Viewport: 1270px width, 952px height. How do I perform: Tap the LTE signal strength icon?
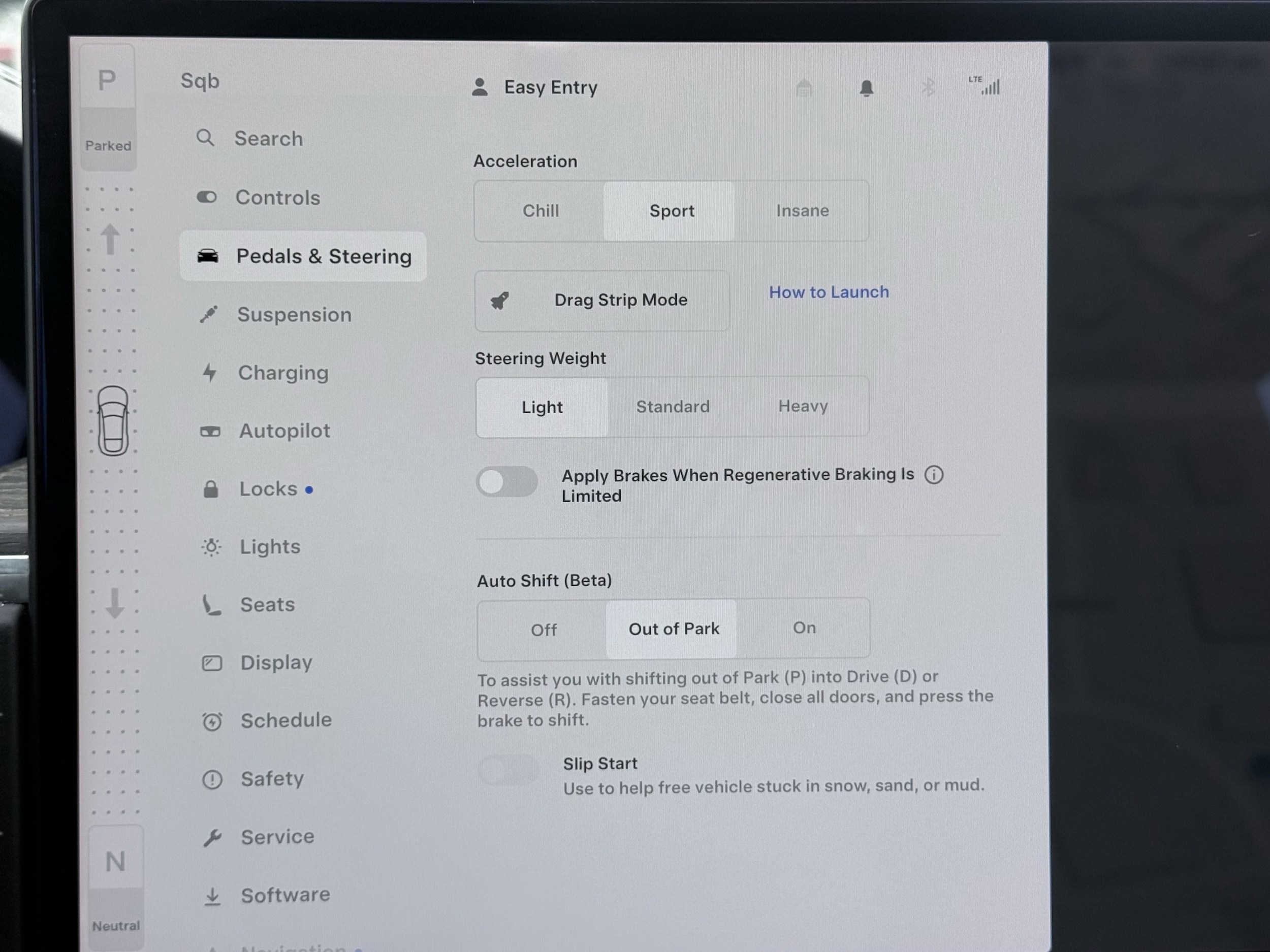(x=985, y=86)
